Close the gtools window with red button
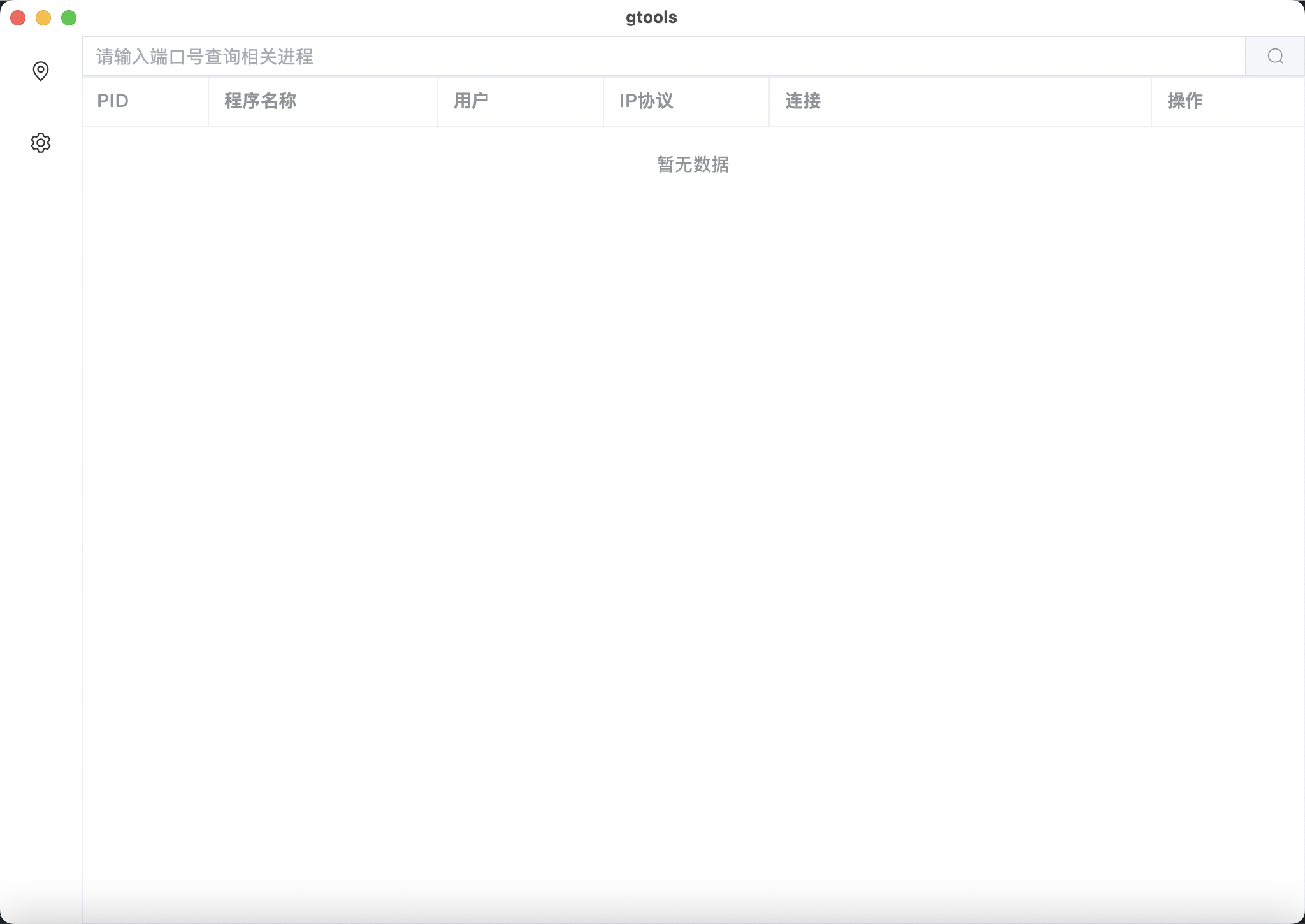The width and height of the screenshot is (1305, 924). pyautogui.click(x=18, y=18)
